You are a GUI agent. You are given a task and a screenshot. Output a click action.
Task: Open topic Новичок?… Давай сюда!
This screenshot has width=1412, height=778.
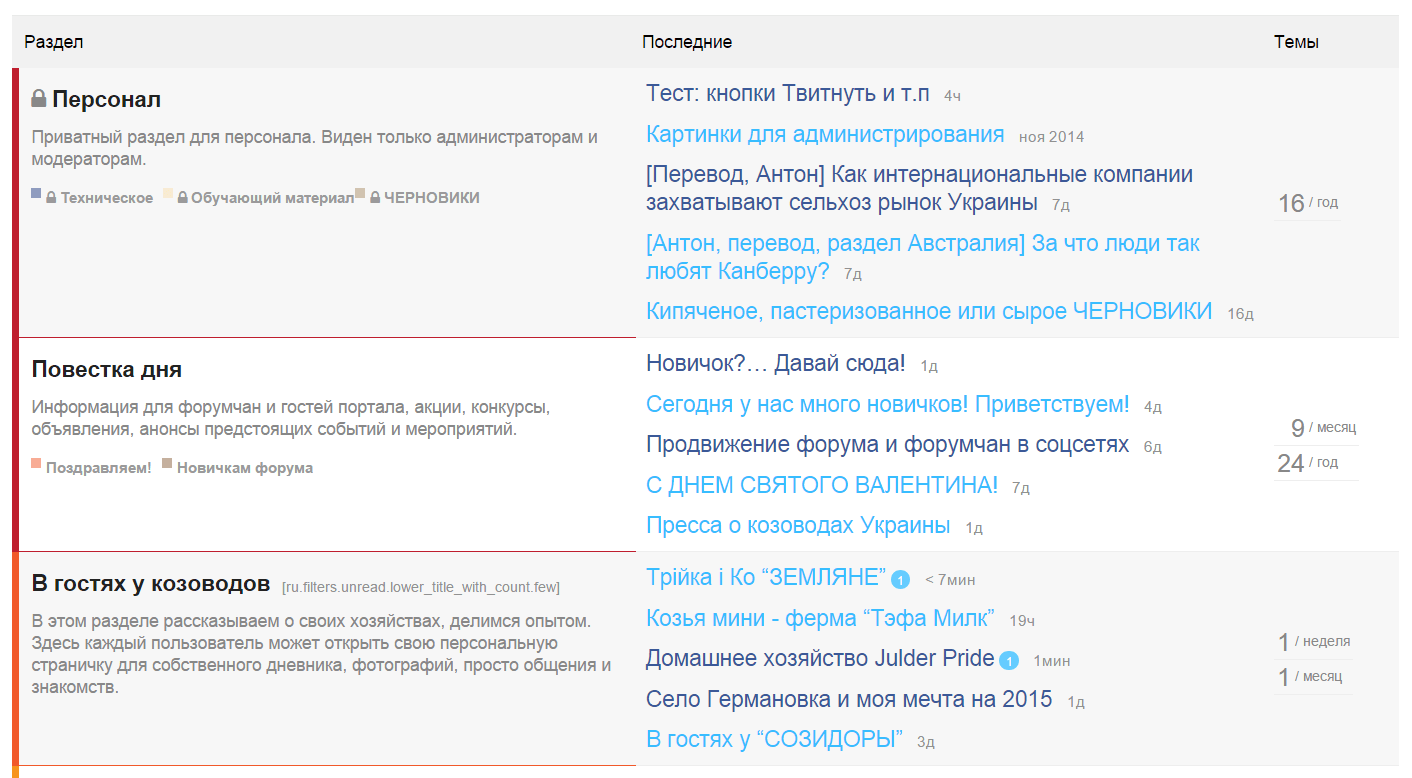(x=775, y=364)
